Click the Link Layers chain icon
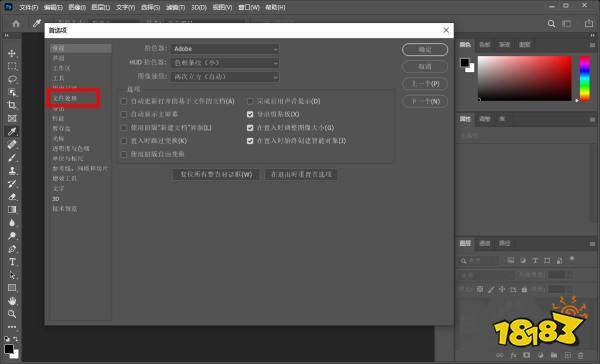Viewport: 600px width, 364px height. 500,356
